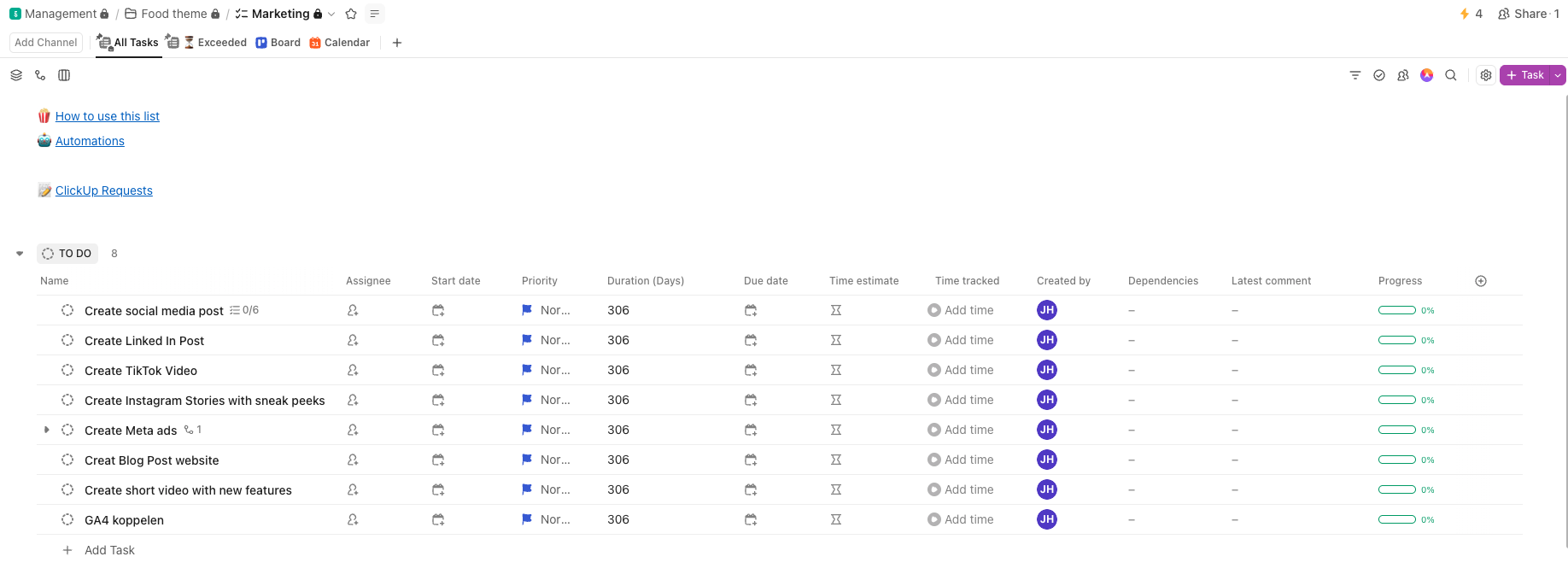Expand subtasks of Create Meta ads
This screenshot has height=580, width=1568.
(47, 430)
